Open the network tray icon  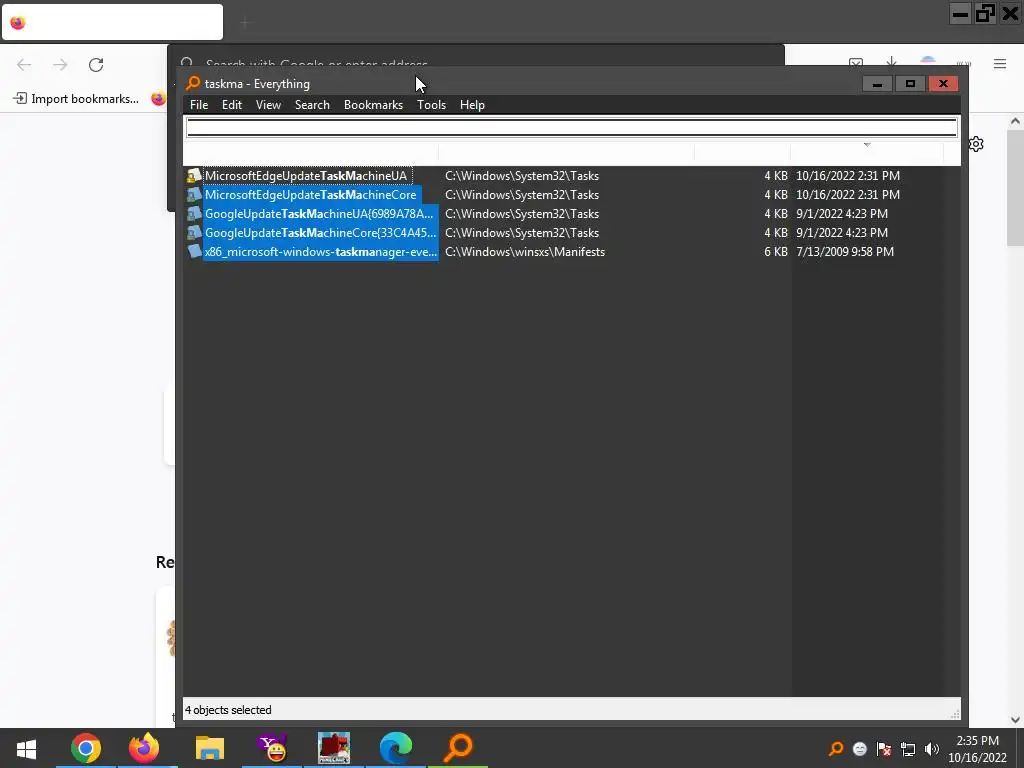click(908, 749)
